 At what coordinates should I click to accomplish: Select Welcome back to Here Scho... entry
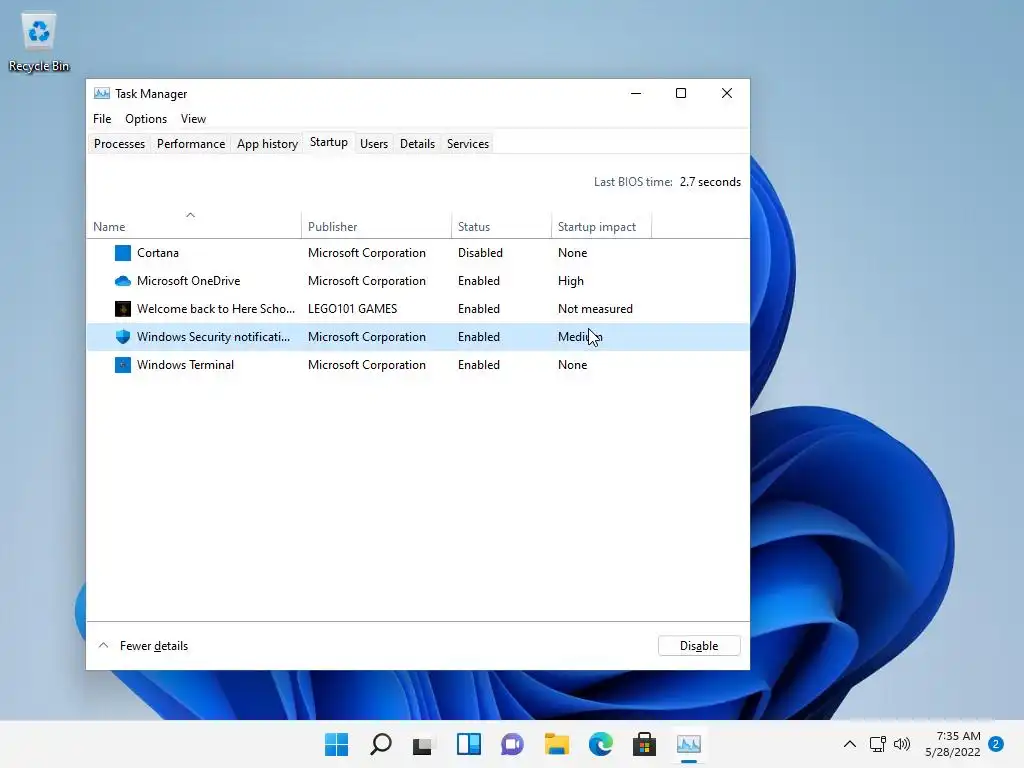pos(216,309)
